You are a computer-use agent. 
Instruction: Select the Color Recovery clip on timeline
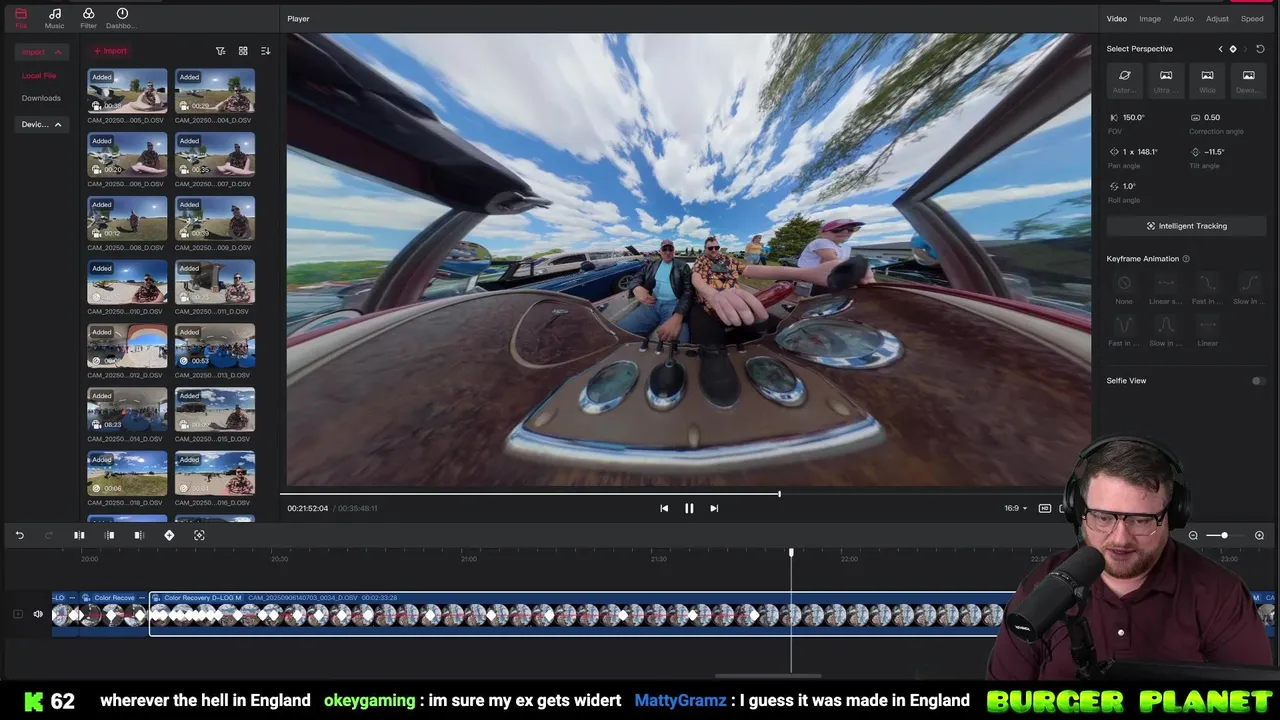click(x=113, y=614)
